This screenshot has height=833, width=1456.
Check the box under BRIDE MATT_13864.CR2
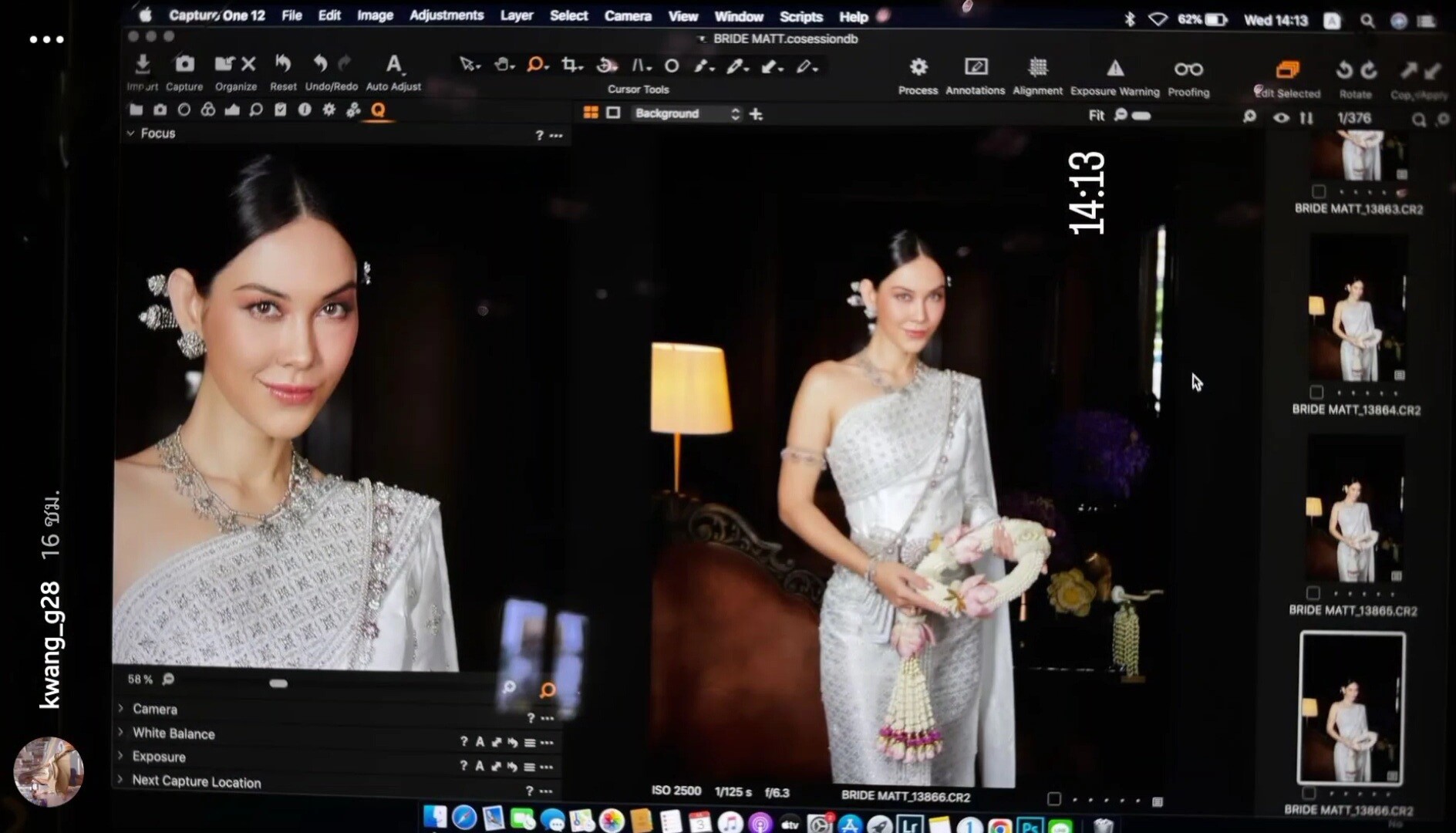pyautogui.click(x=1316, y=392)
